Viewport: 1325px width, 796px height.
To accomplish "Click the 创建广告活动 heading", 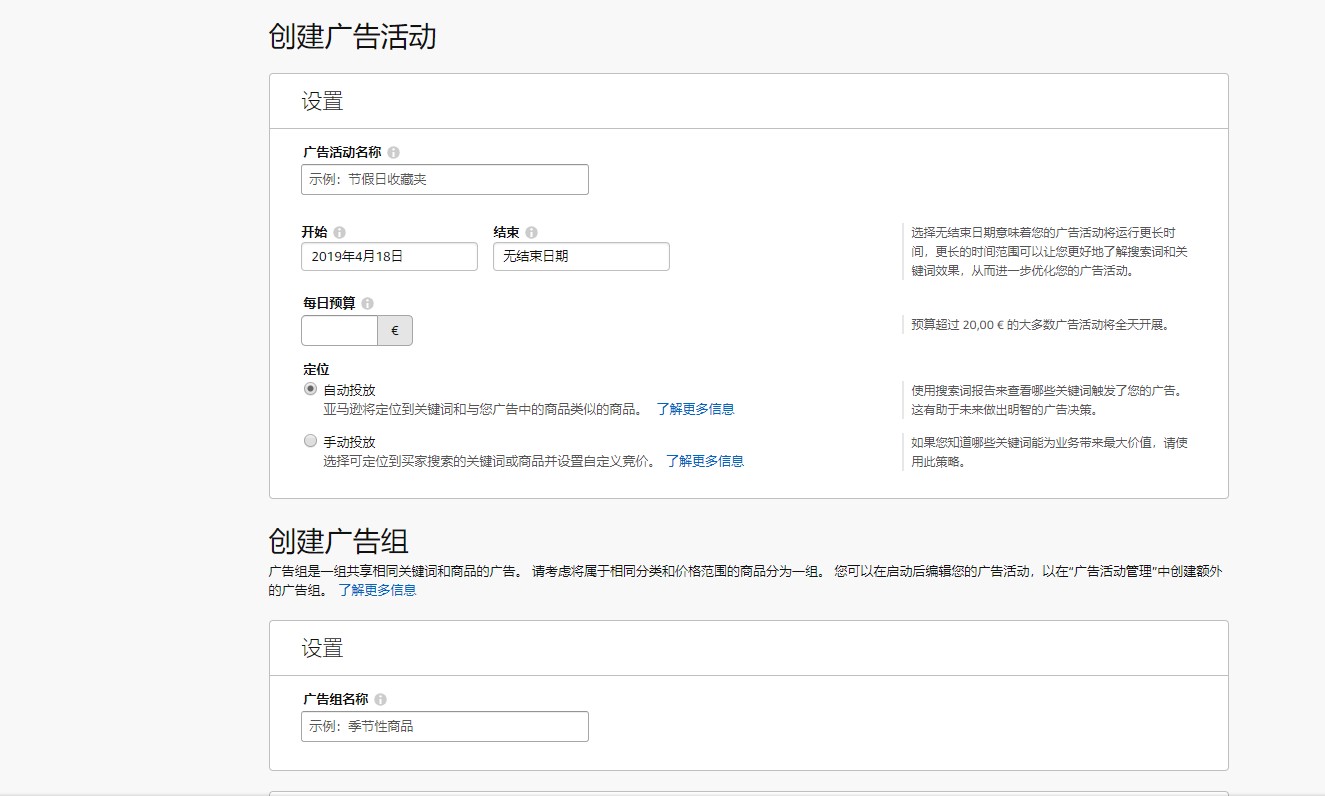I will coord(352,37).
